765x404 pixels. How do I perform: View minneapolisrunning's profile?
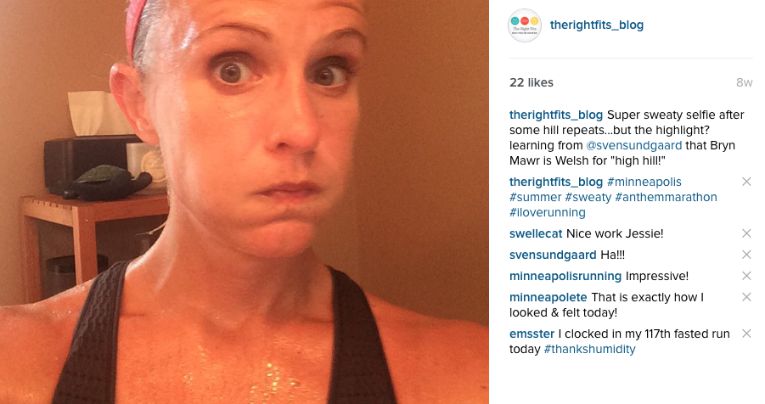click(565, 276)
